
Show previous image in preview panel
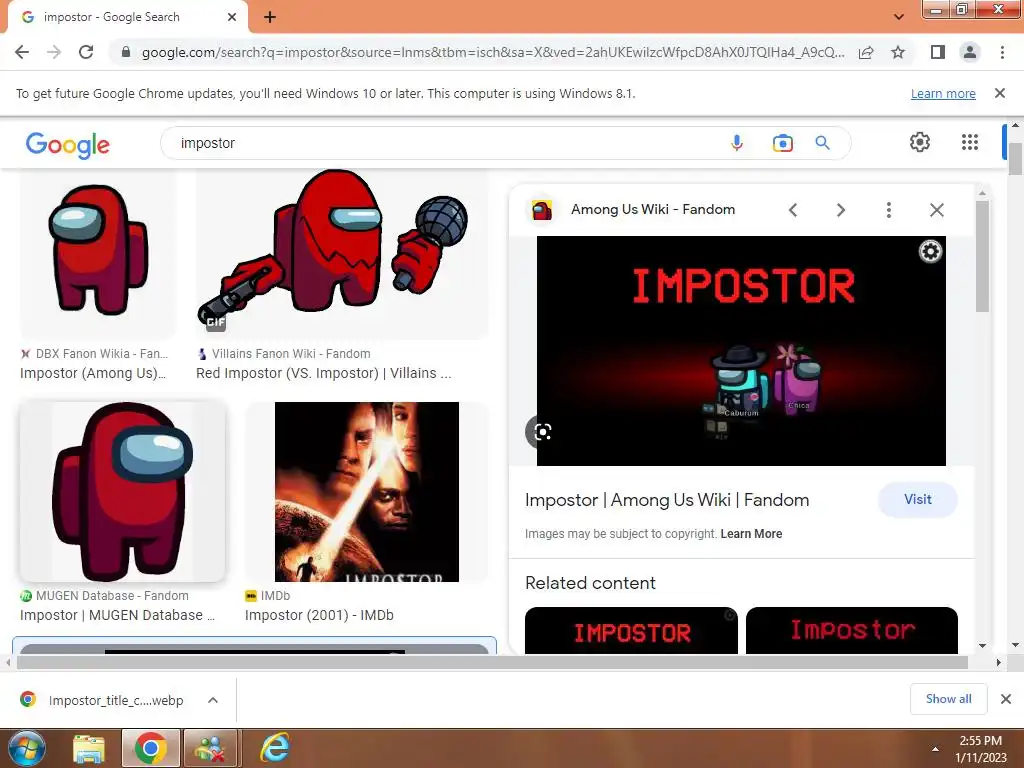point(793,210)
